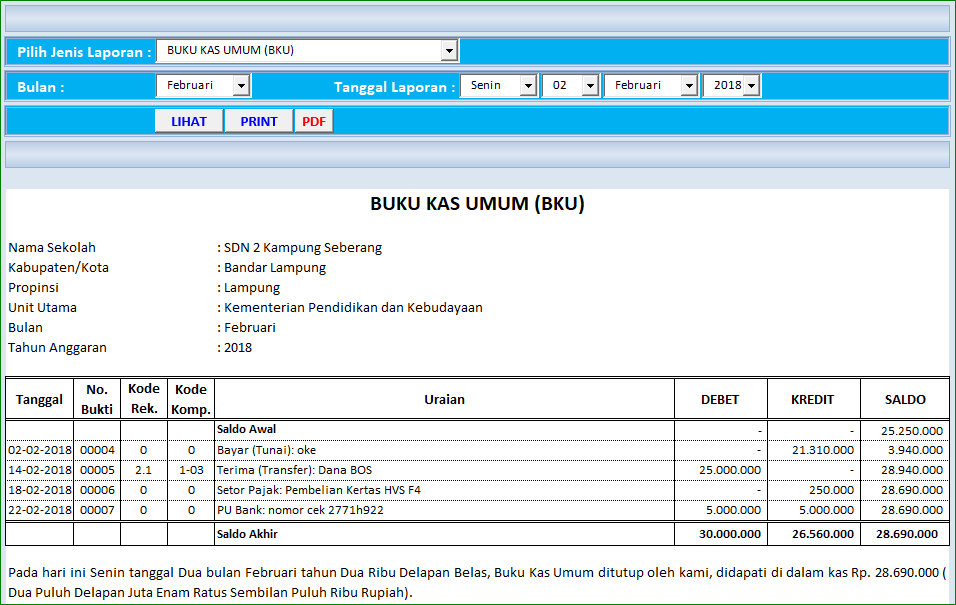Click the Saldo Awal balance 25.250.000
The image size is (956, 605).
911,431
